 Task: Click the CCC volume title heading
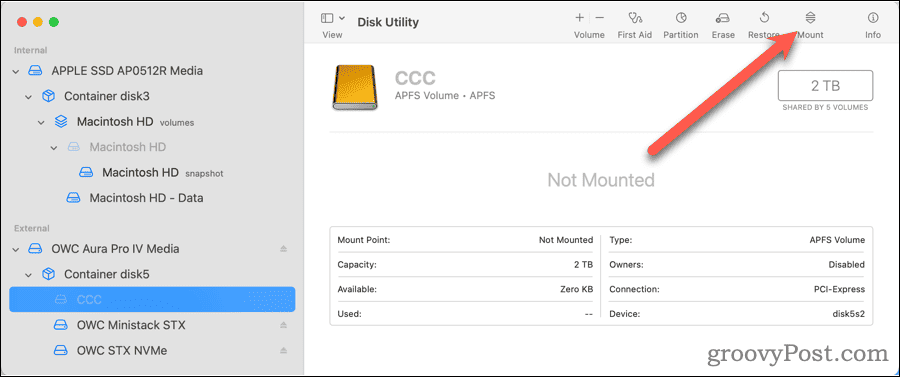(415, 78)
